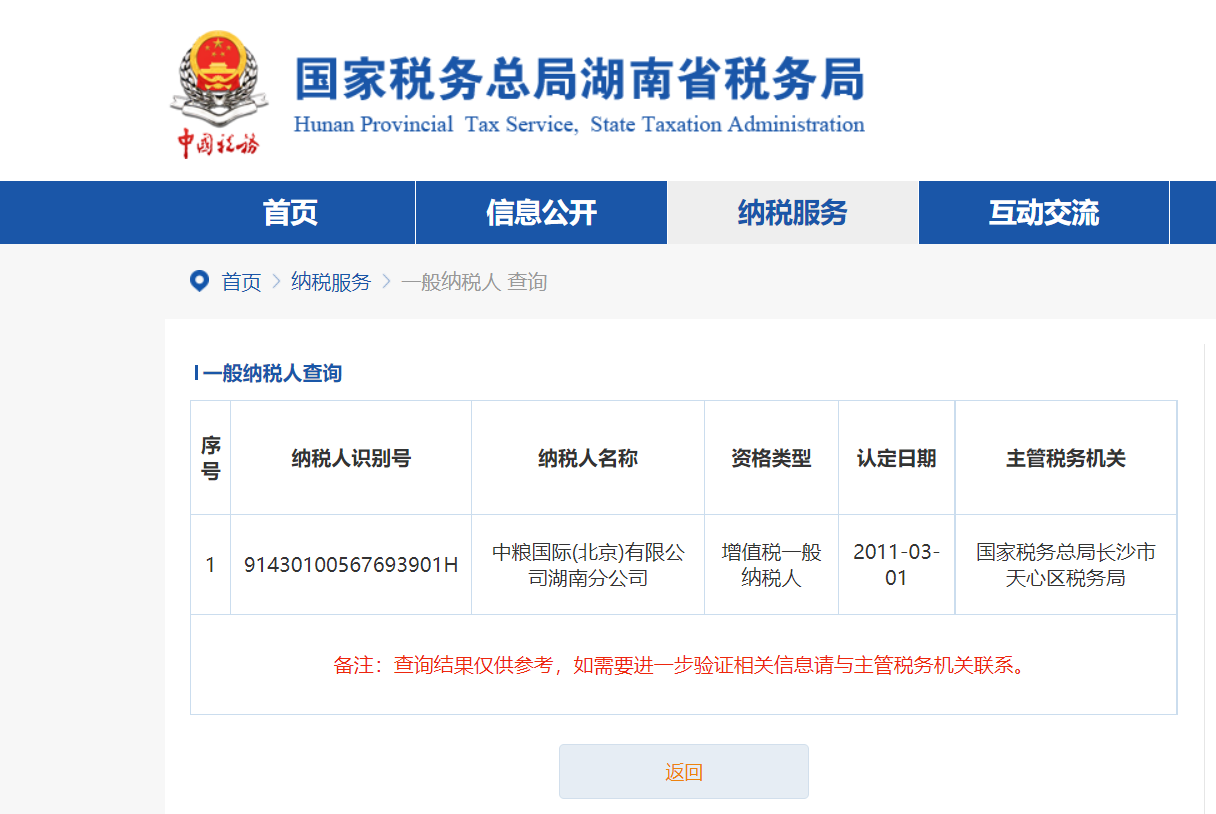Click the red 备注 notice text
Image resolution: width=1216 pixels, height=814 pixels.
(682, 665)
